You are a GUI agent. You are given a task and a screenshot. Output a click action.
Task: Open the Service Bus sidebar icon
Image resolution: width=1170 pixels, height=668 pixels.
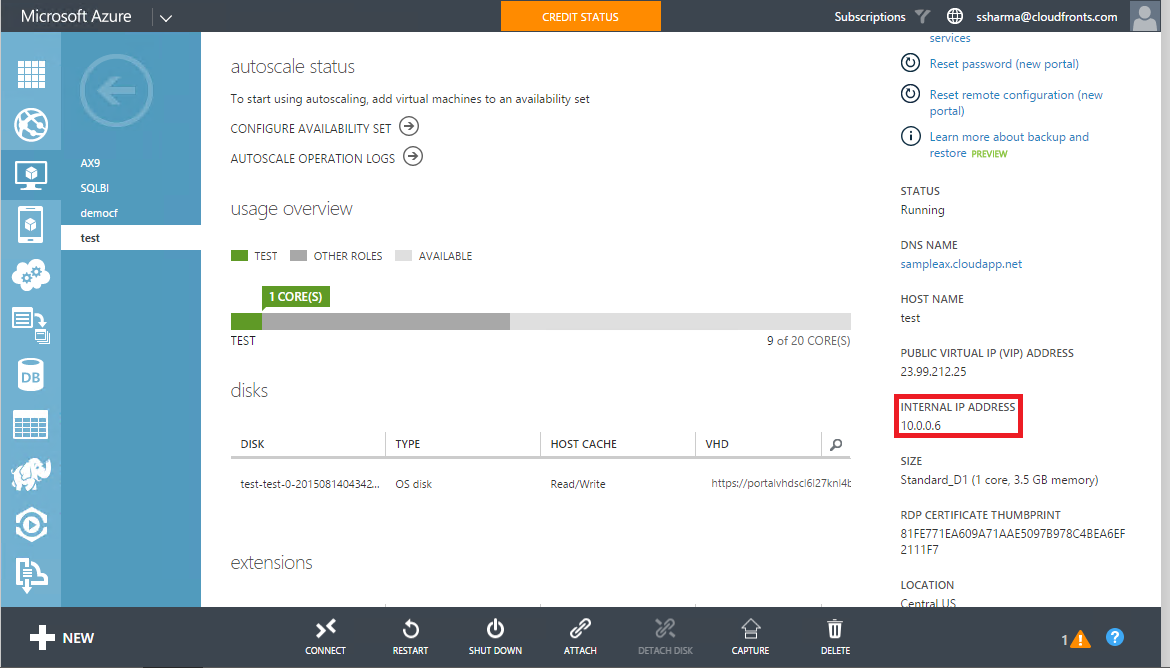31,575
